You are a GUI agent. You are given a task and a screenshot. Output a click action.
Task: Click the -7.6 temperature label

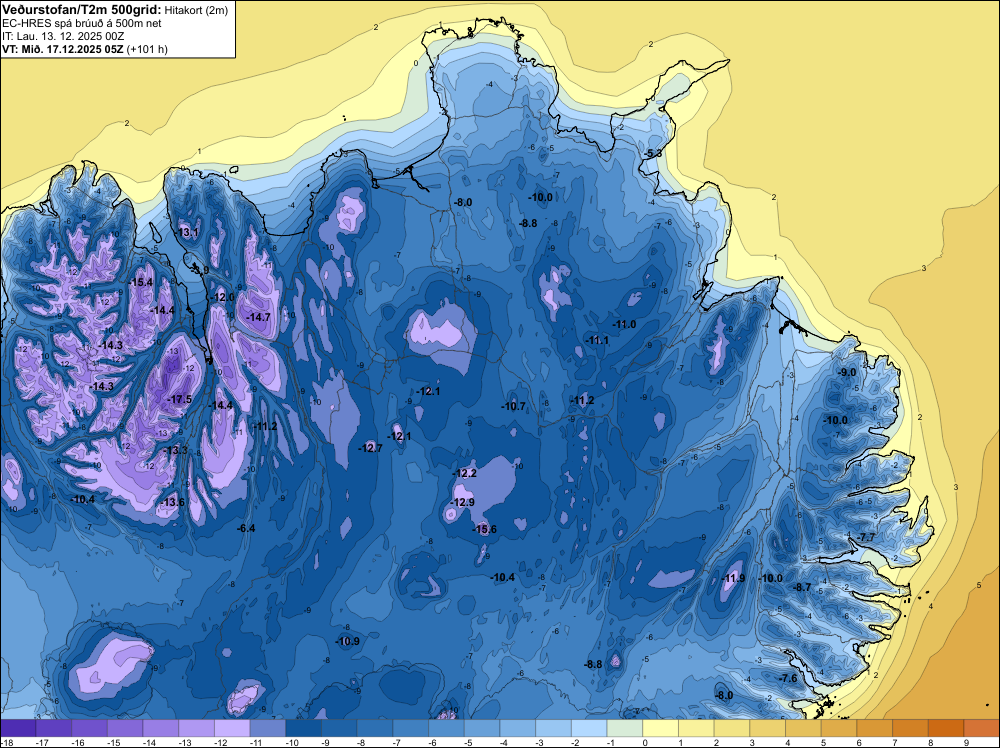tap(789, 678)
